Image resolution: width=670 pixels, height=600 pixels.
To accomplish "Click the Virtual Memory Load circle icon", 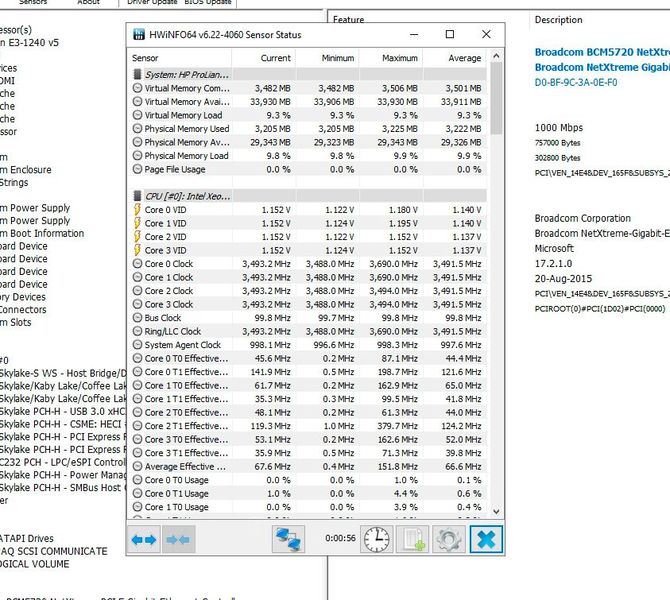I will [x=137, y=115].
